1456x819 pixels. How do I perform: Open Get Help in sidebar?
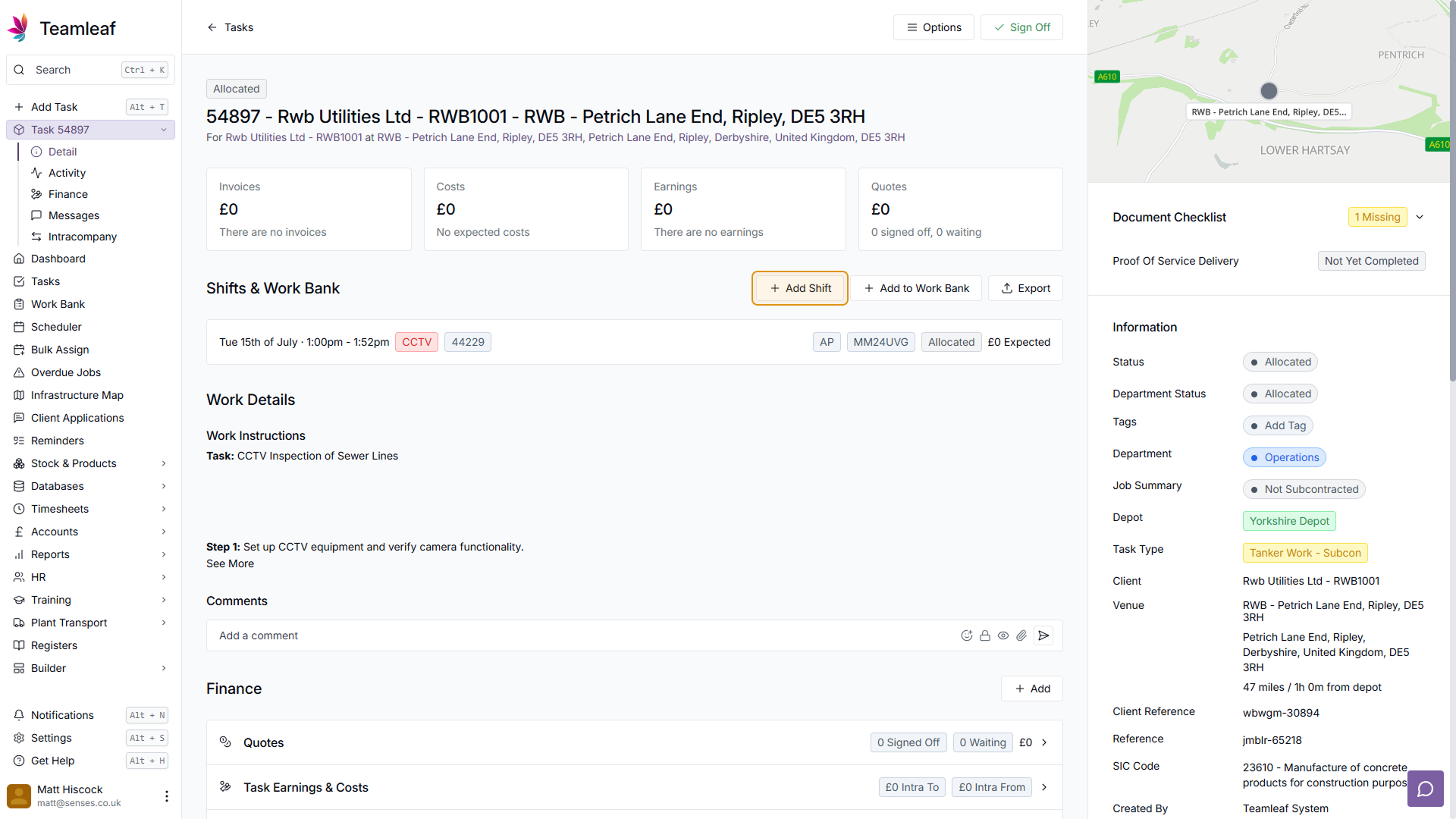click(x=91, y=761)
